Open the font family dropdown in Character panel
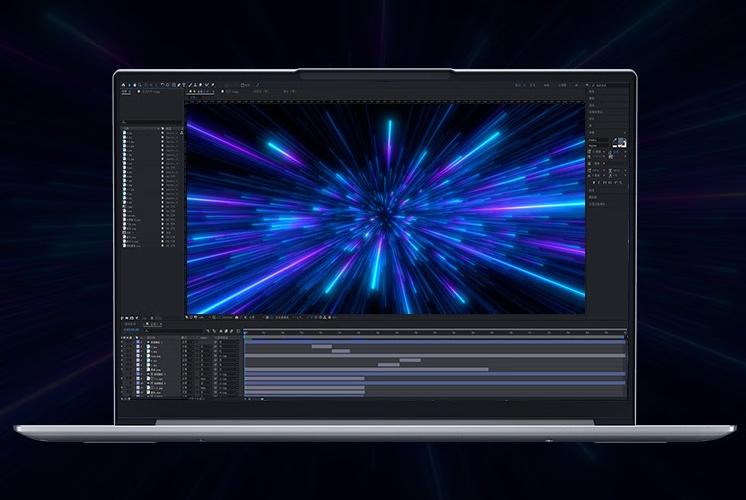Screen dimensions: 746x500 (599, 140)
